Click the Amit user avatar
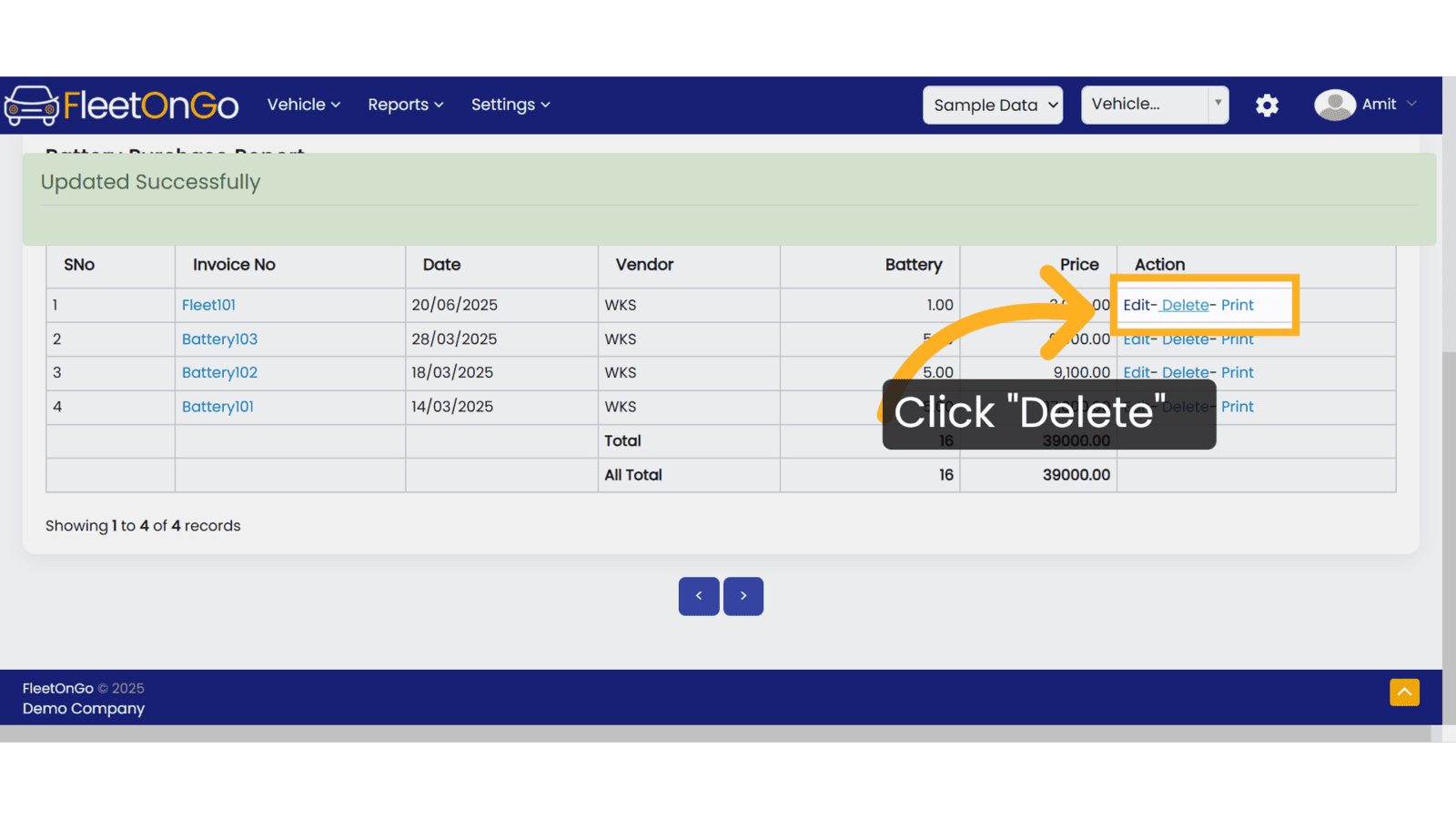The width and height of the screenshot is (1456, 819). click(1334, 105)
